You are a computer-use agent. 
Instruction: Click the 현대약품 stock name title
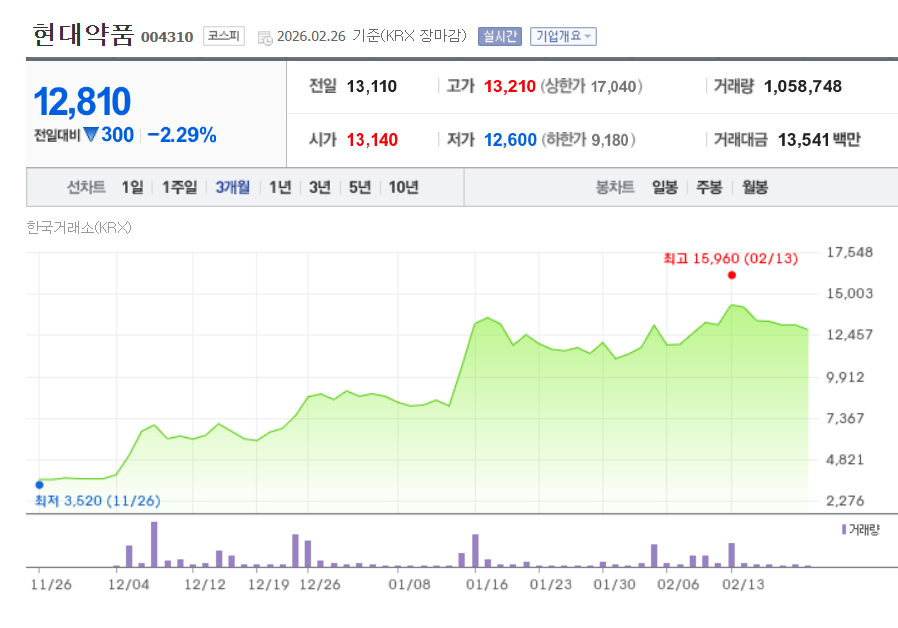pos(82,35)
